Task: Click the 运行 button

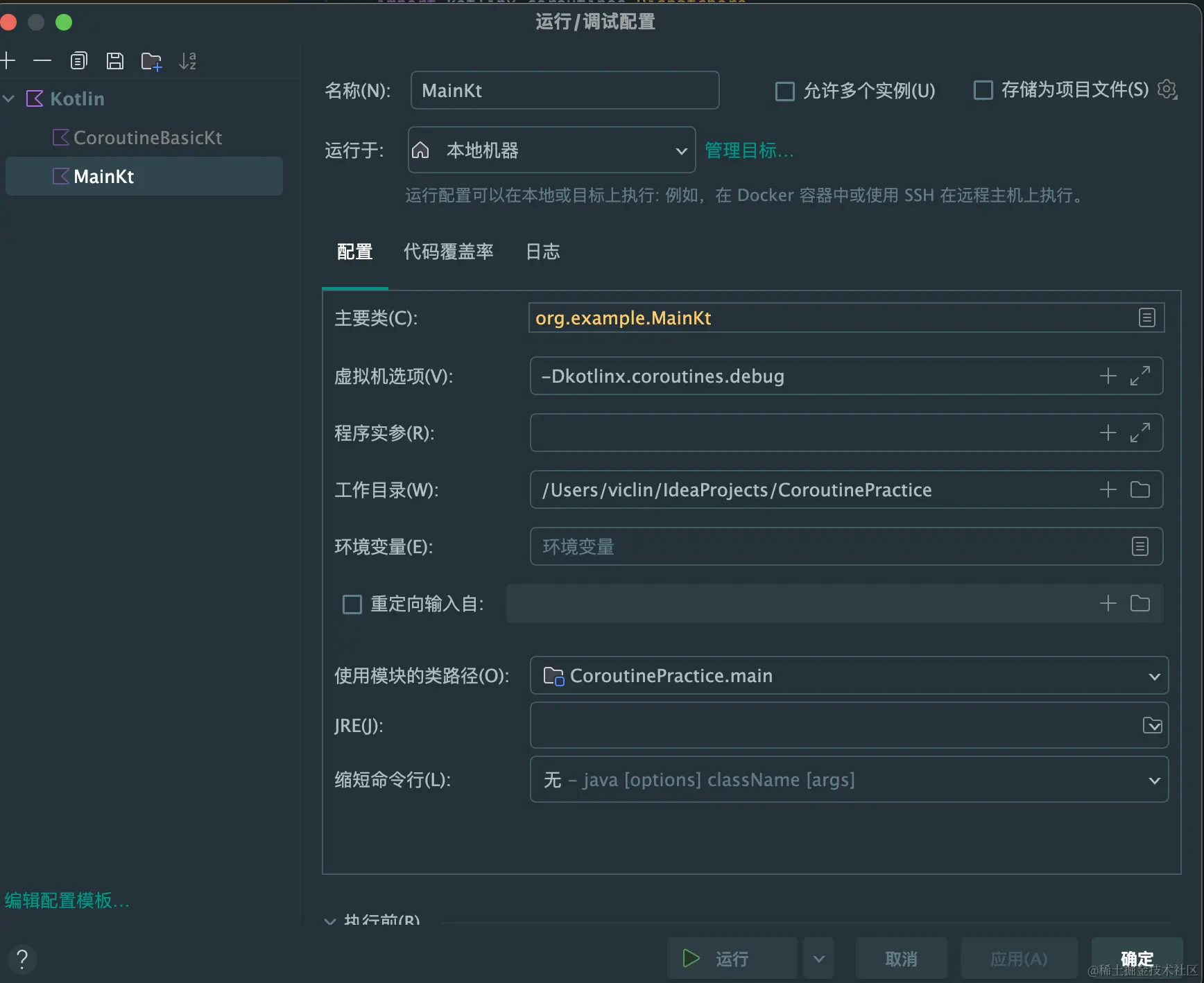Action: coord(732,959)
